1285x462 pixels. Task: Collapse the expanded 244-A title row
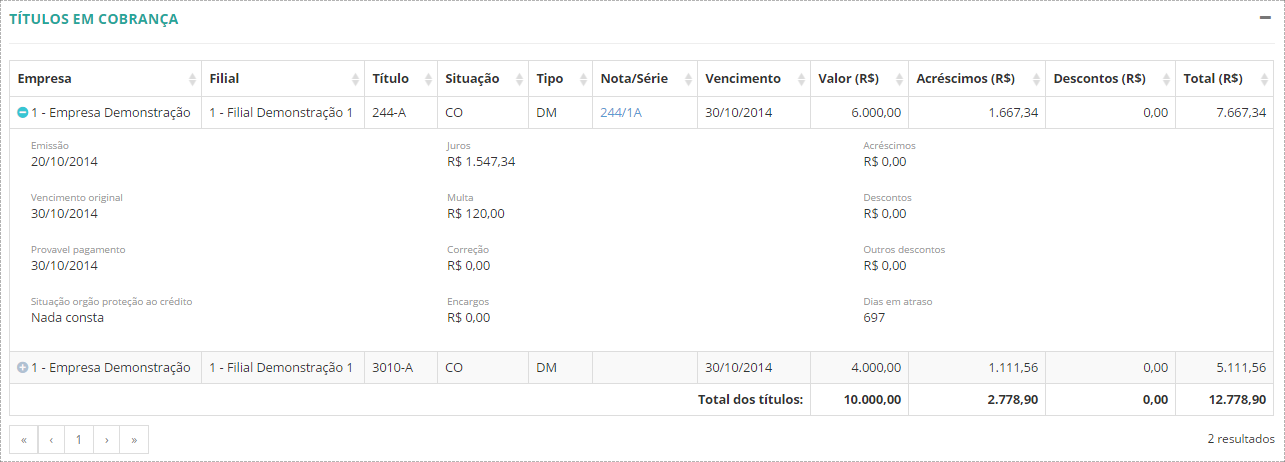point(23,113)
